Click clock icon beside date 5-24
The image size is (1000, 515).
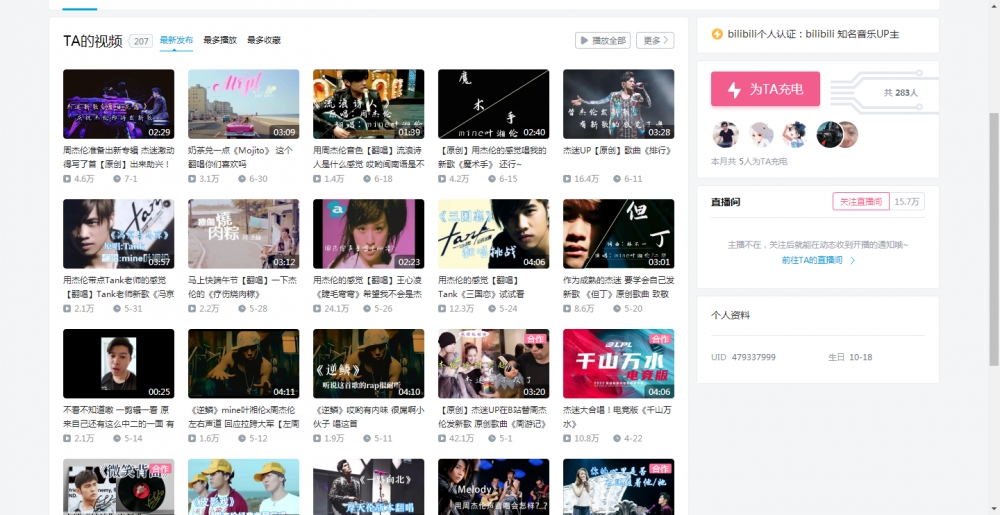click(x=492, y=308)
